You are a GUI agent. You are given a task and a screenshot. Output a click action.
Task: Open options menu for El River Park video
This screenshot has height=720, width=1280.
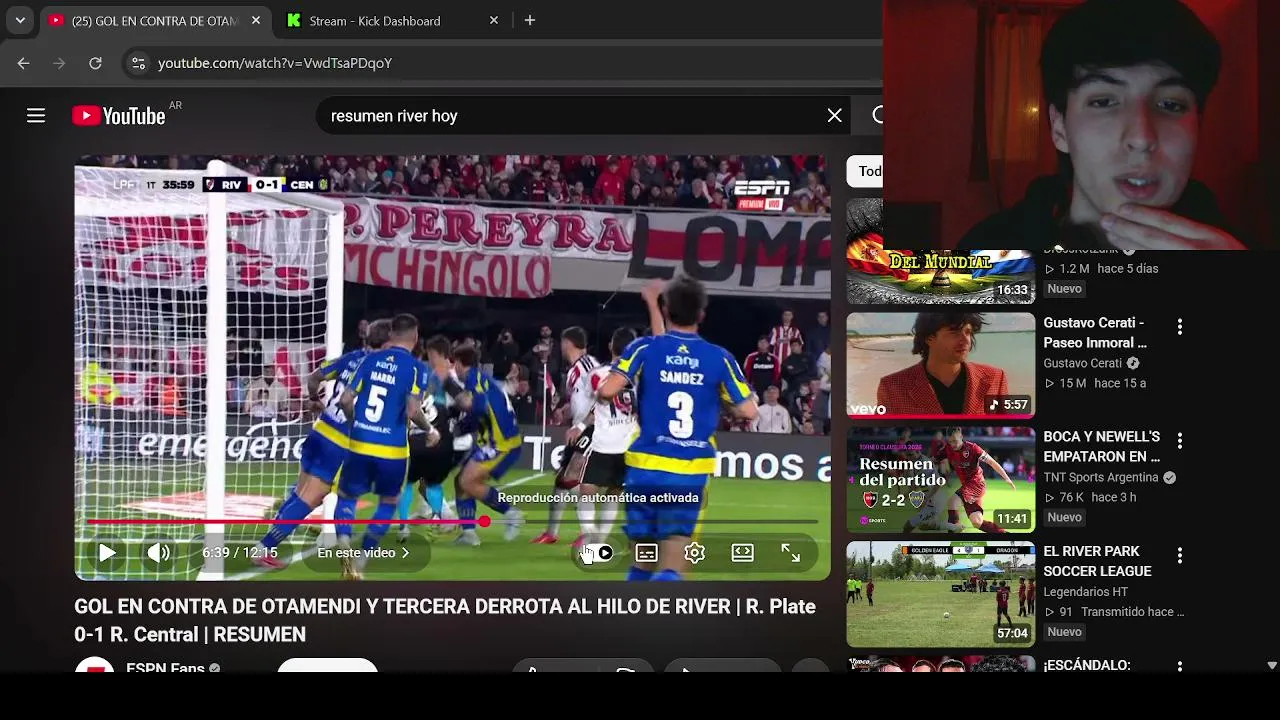(1180, 555)
